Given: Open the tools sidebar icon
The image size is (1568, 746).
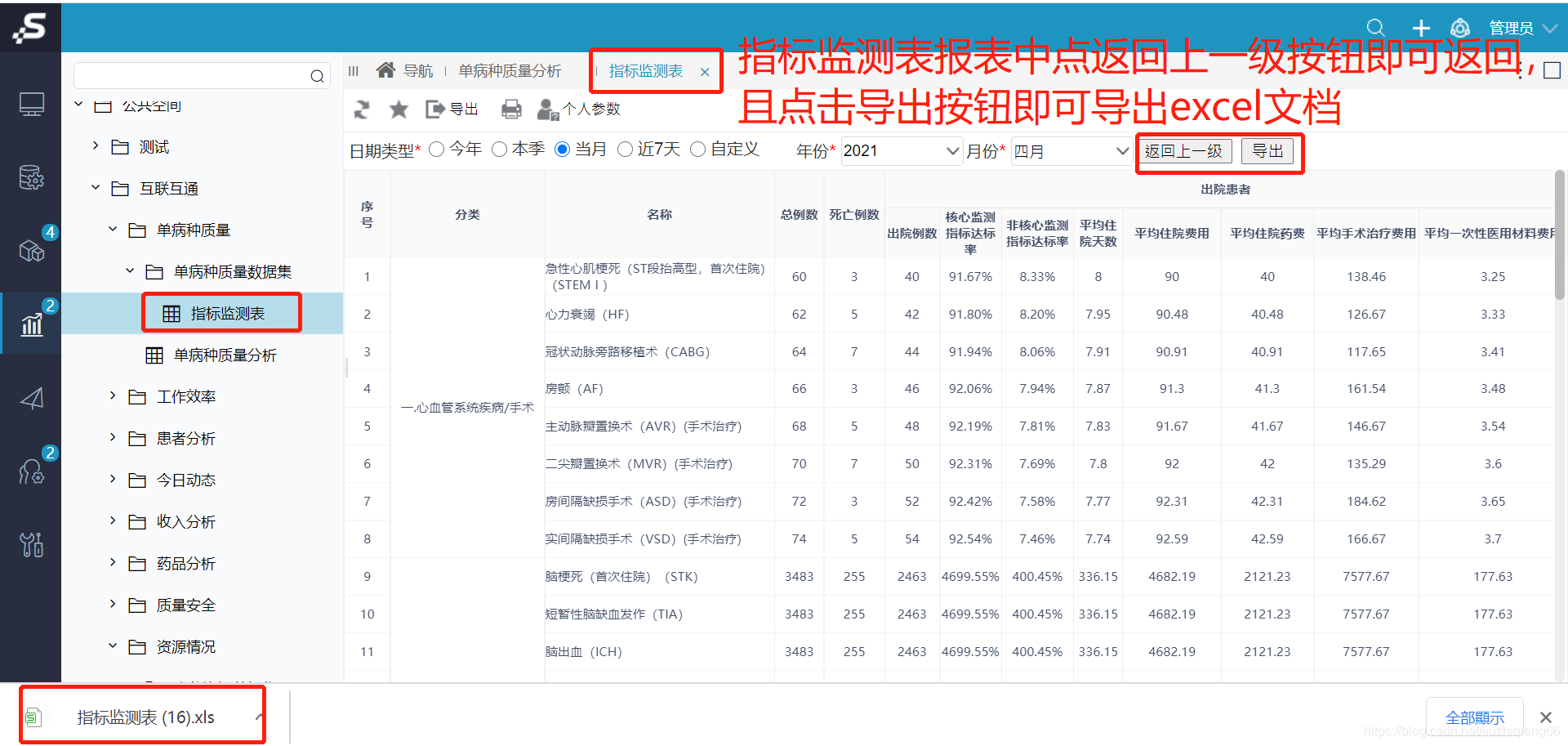Looking at the screenshot, I should click(31, 544).
